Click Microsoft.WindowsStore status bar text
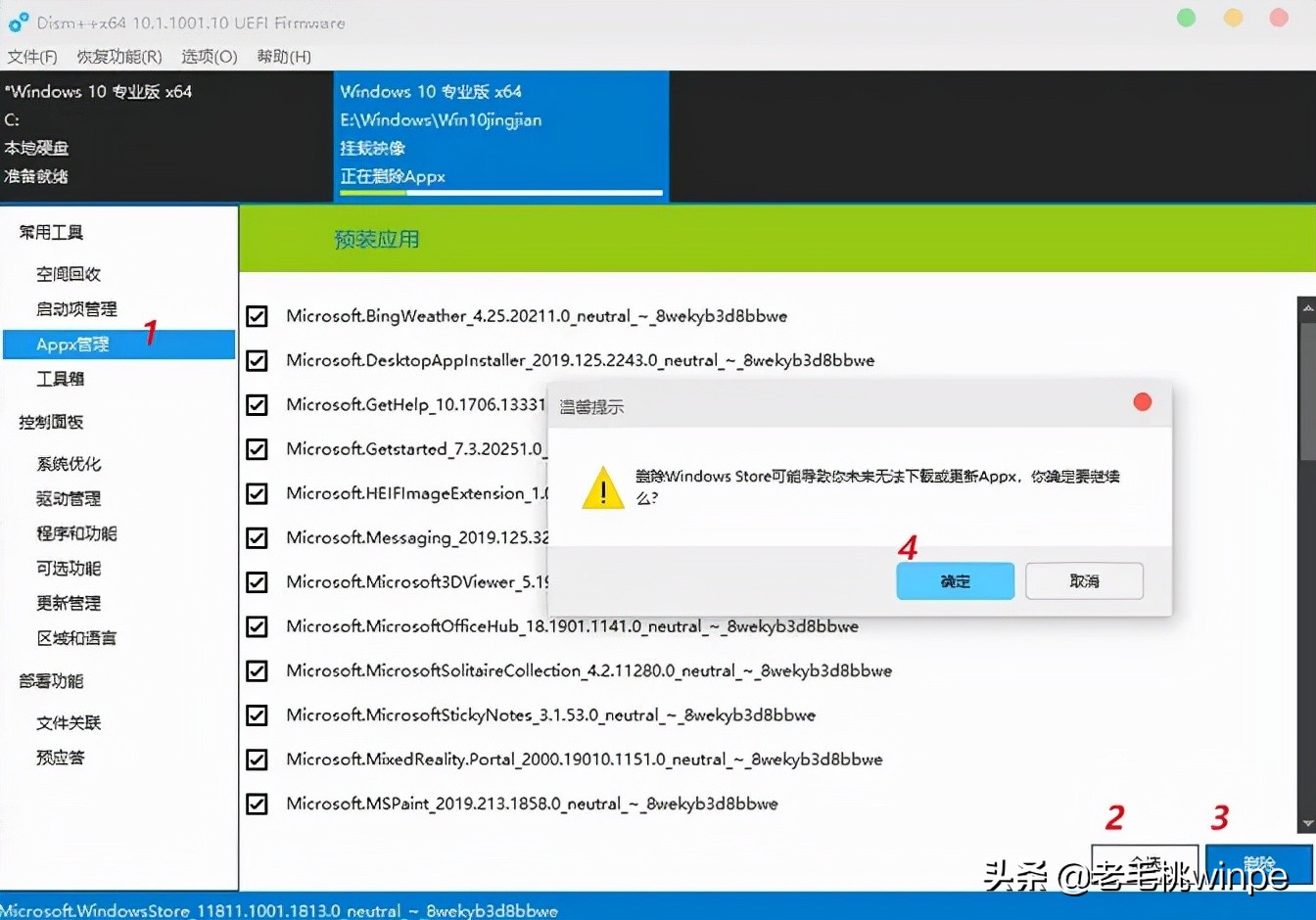1316x920 pixels. click(x=279, y=910)
